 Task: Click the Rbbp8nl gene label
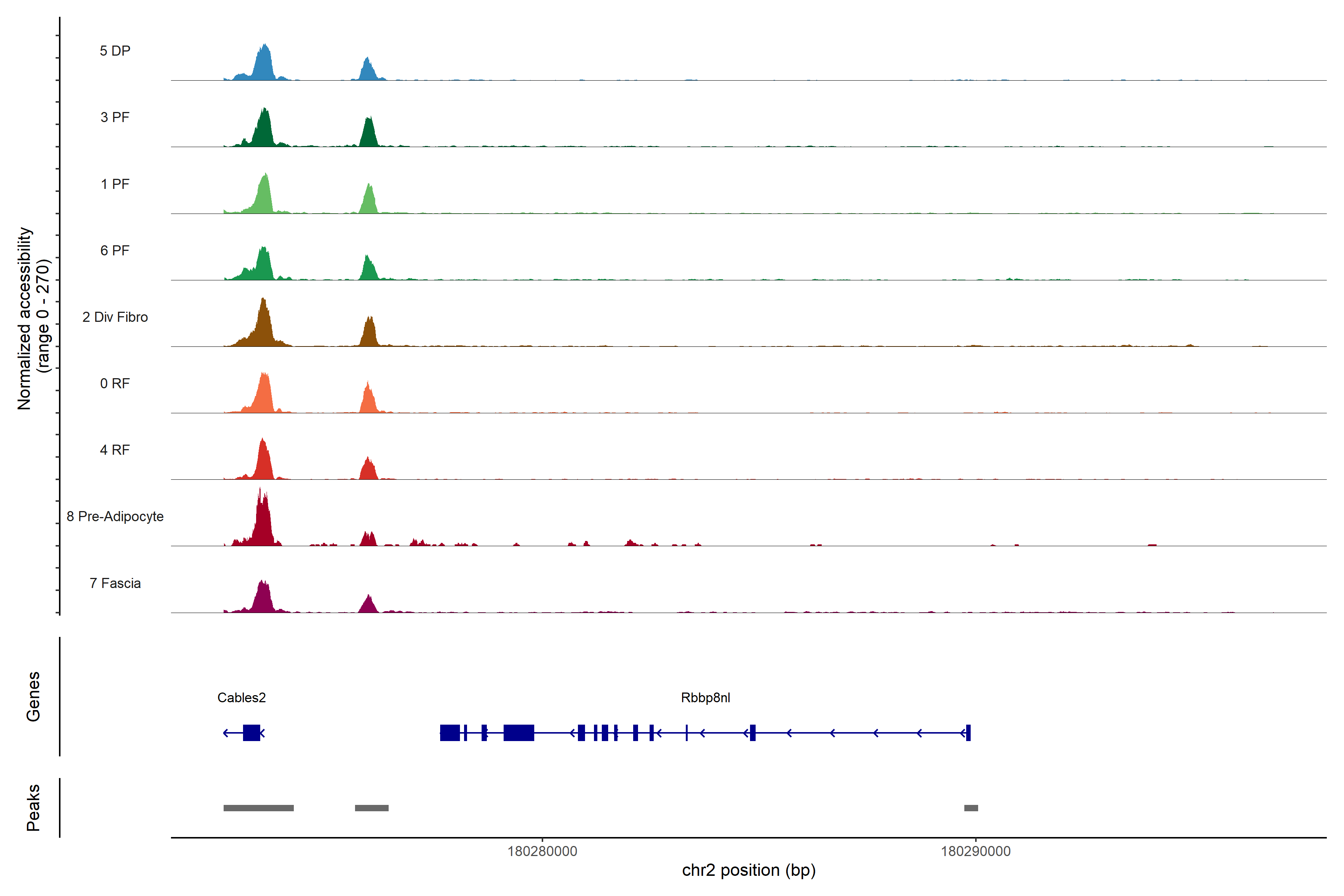tap(705, 698)
